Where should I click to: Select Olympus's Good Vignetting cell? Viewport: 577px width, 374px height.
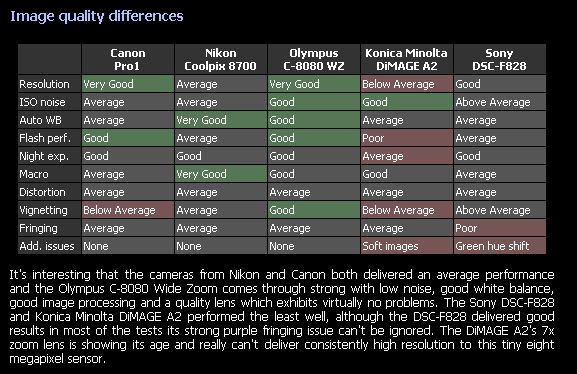pos(314,210)
